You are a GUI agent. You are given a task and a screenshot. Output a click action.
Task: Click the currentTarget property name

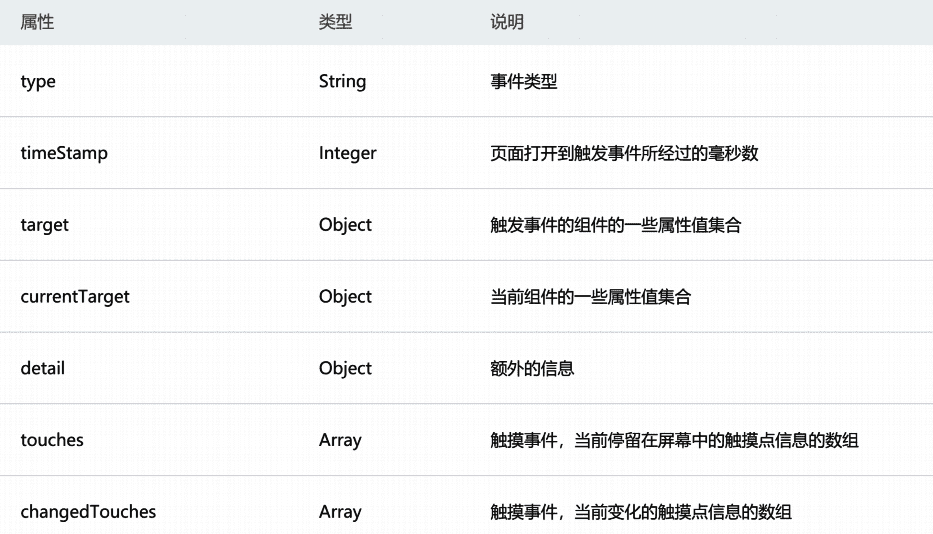[x=75, y=296]
